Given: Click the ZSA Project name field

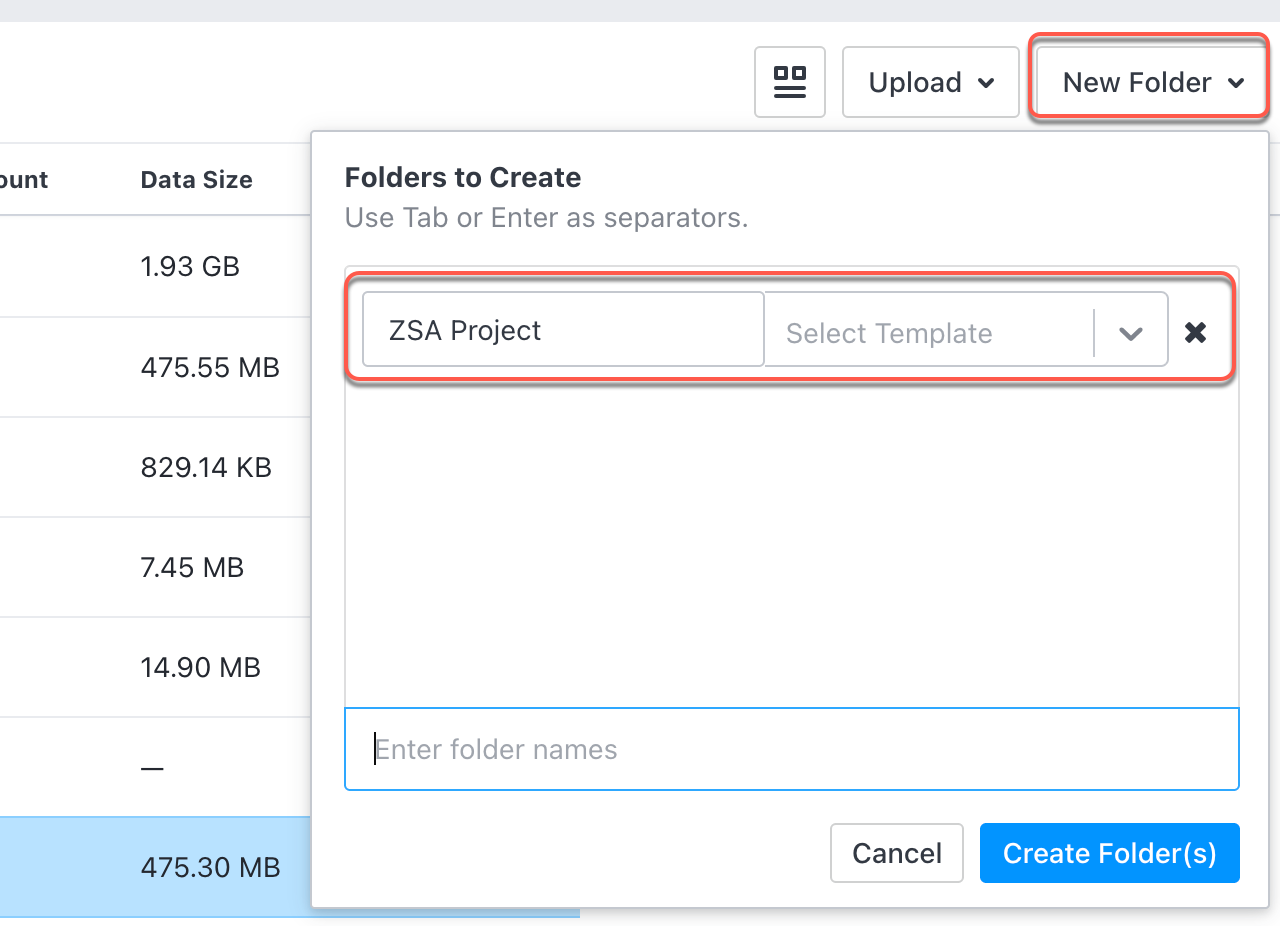Looking at the screenshot, I should (563, 330).
